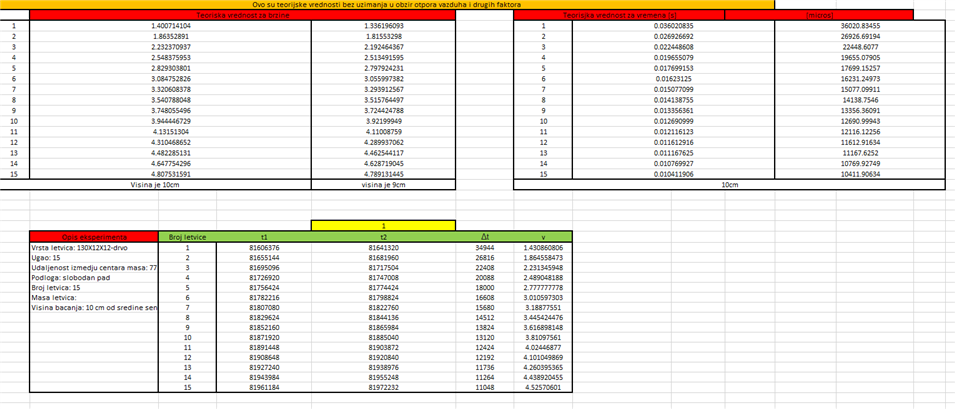
Task: Select the green 't2' column header
Action: pos(383,237)
